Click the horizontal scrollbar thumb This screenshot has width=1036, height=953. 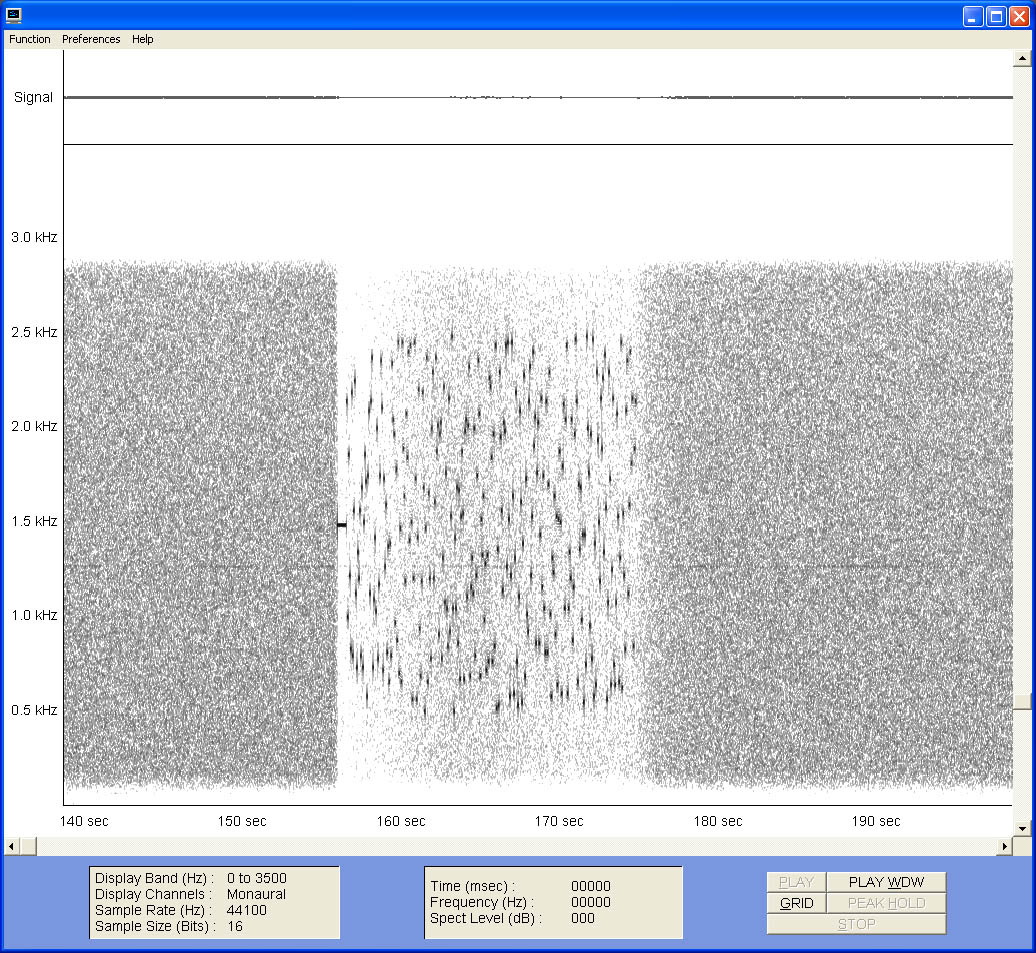coord(28,846)
